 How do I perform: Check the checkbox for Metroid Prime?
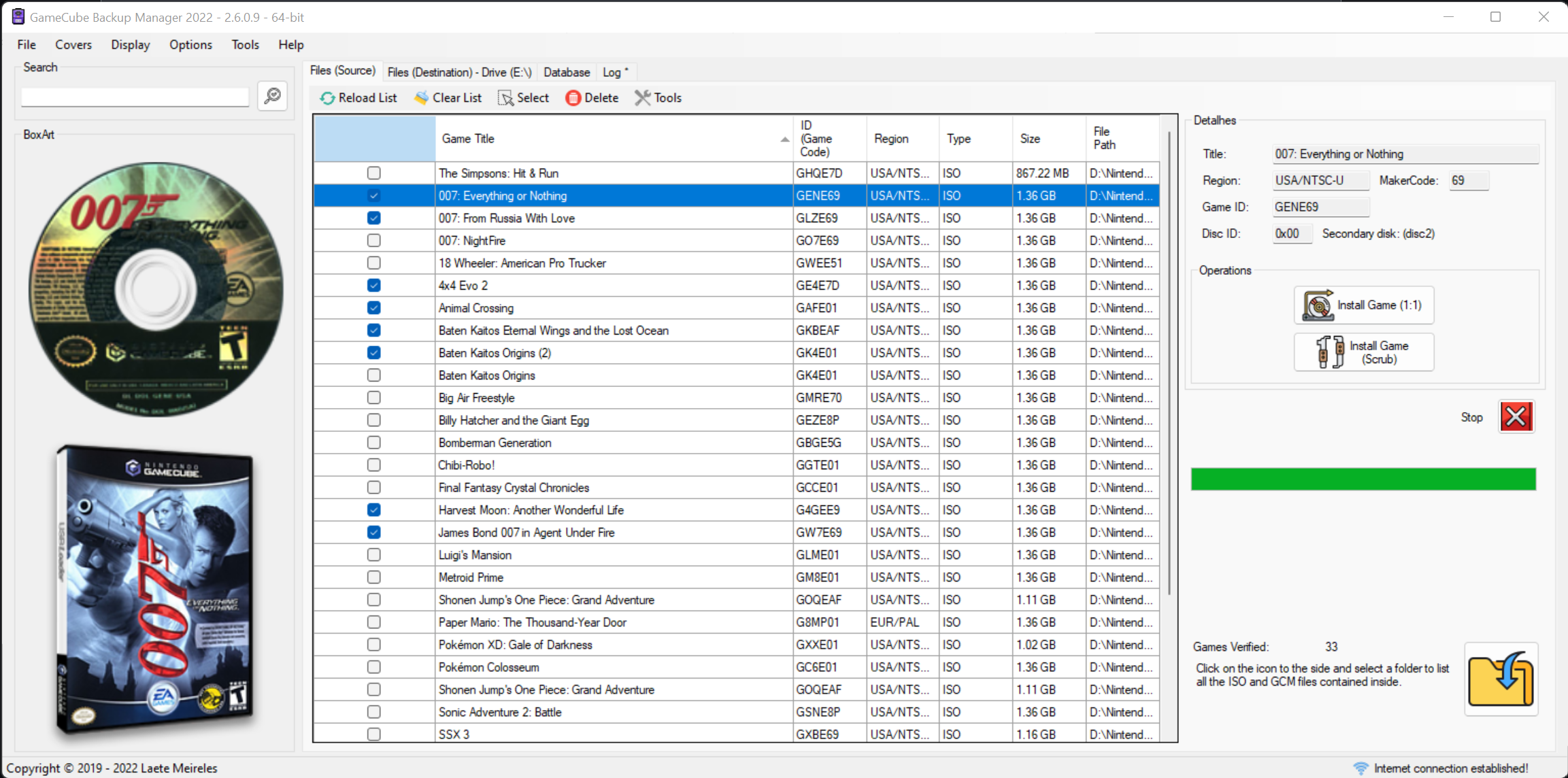pyautogui.click(x=373, y=577)
